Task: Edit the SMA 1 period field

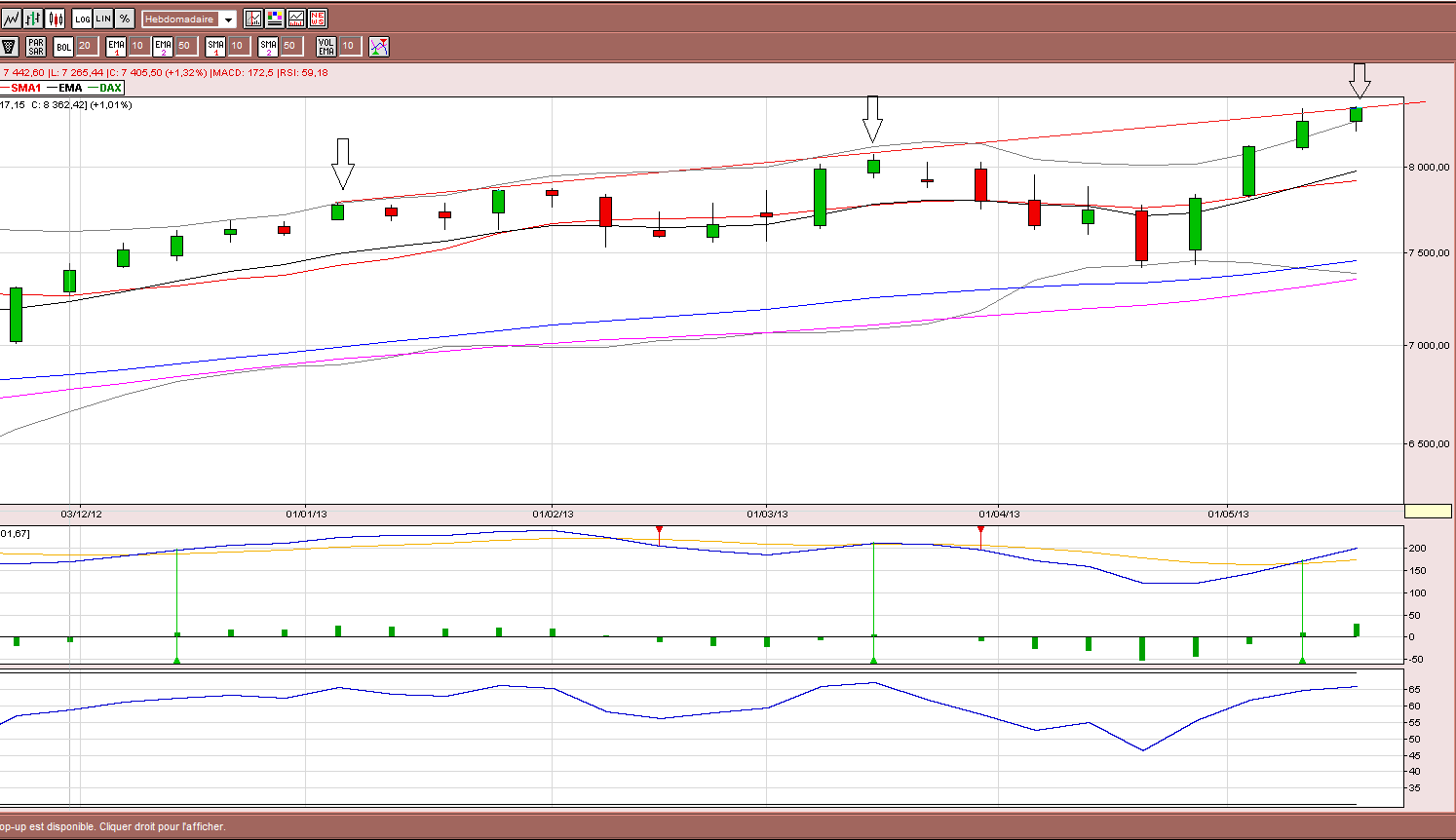Action: click(x=239, y=46)
